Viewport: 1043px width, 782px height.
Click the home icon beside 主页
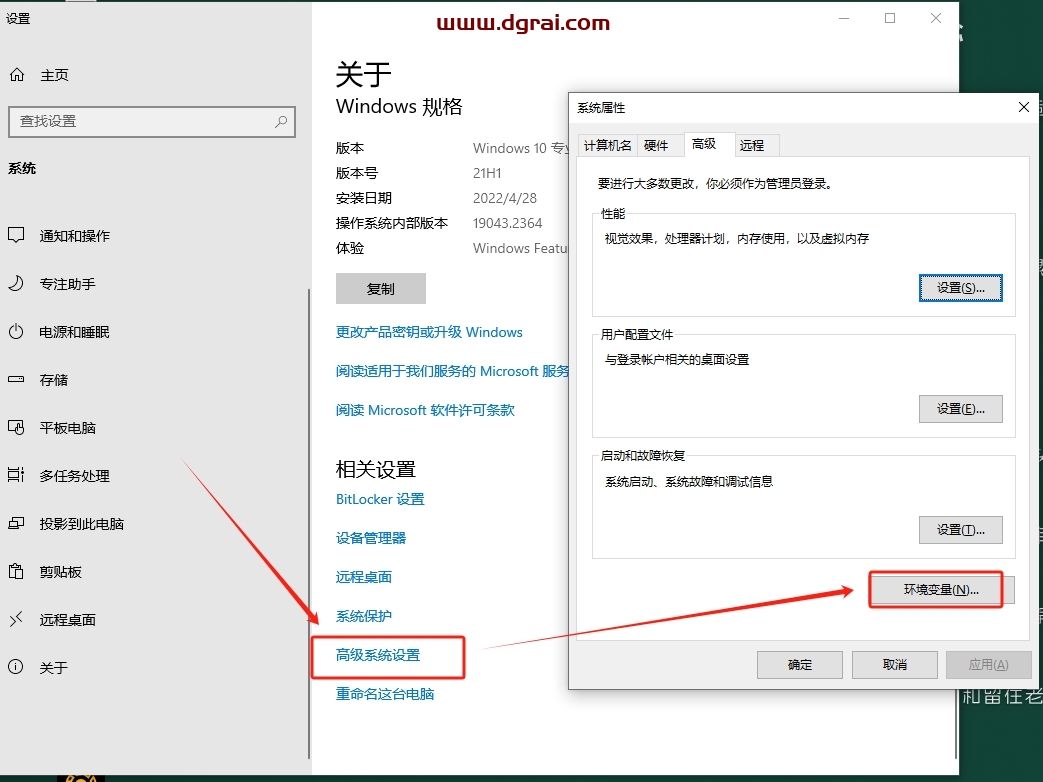pyautogui.click(x=17, y=74)
